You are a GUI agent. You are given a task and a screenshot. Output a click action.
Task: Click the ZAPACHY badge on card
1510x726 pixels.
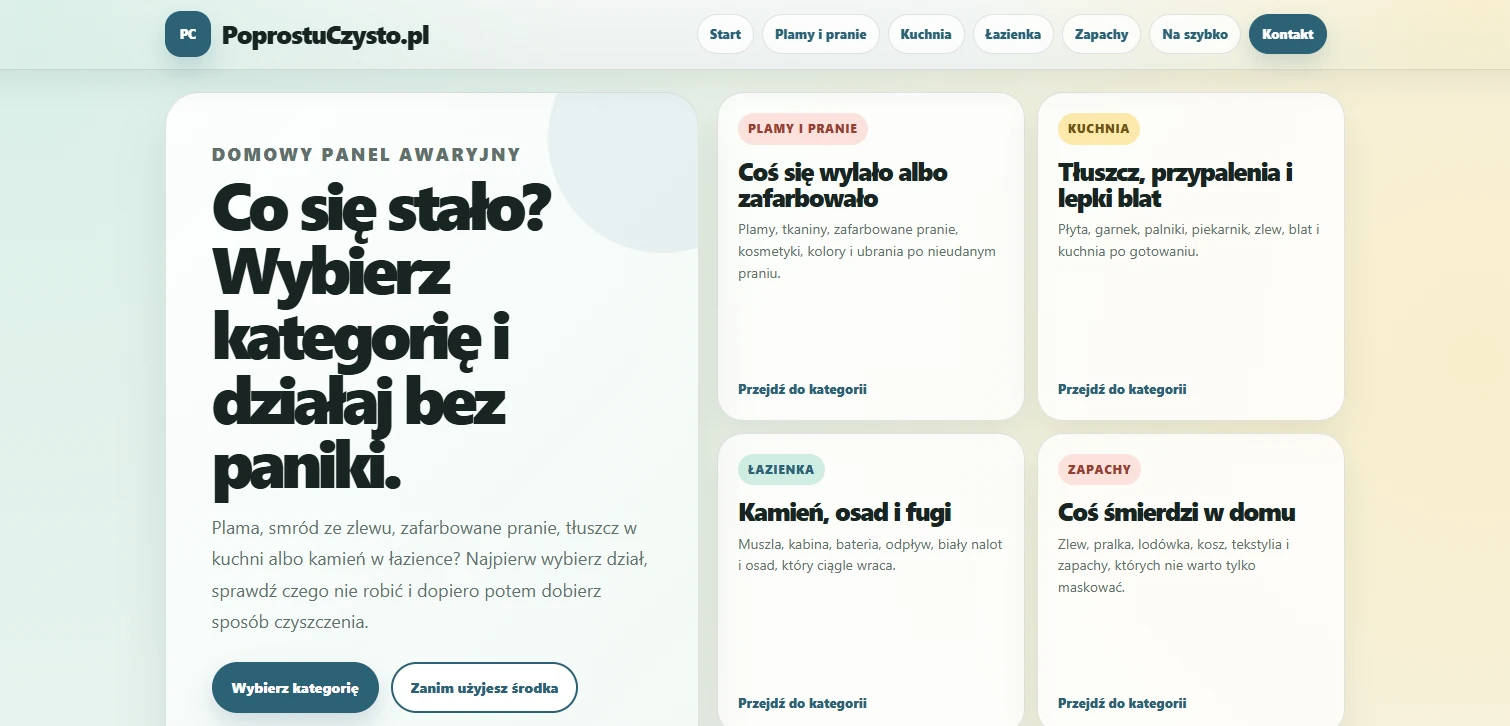(1099, 470)
